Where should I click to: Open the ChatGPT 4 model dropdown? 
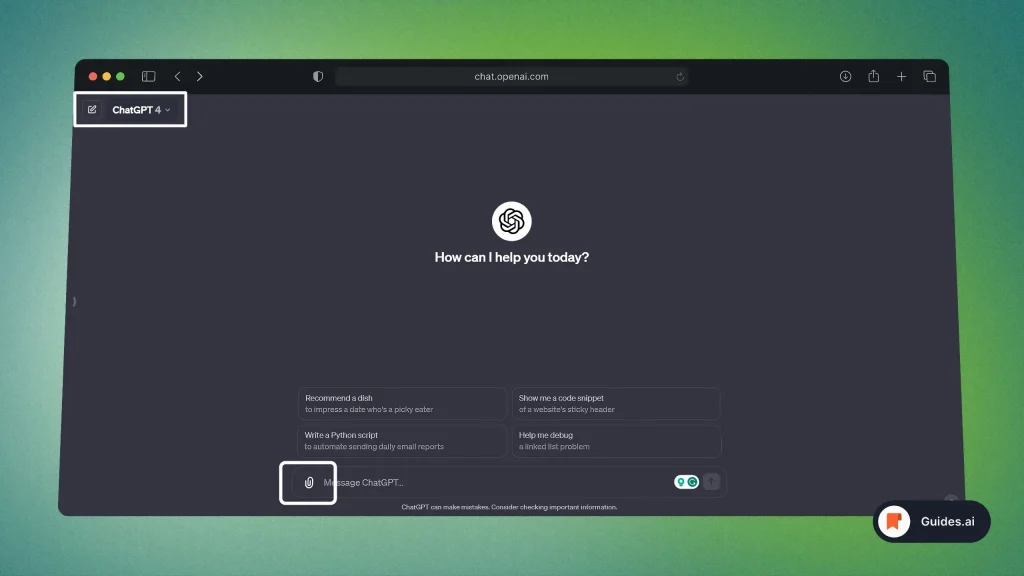[x=141, y=110]
